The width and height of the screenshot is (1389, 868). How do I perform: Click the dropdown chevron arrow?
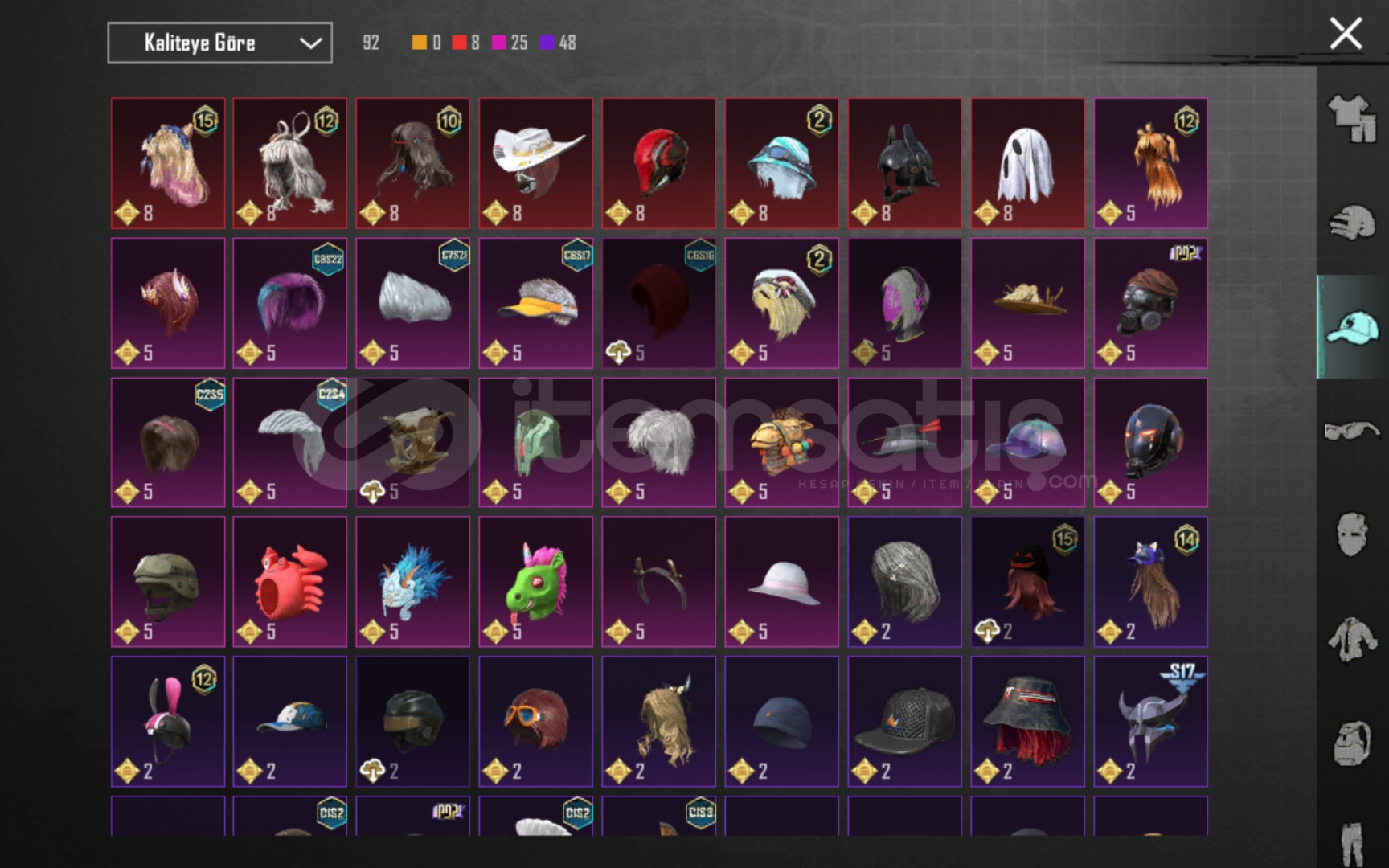point(310,43)
